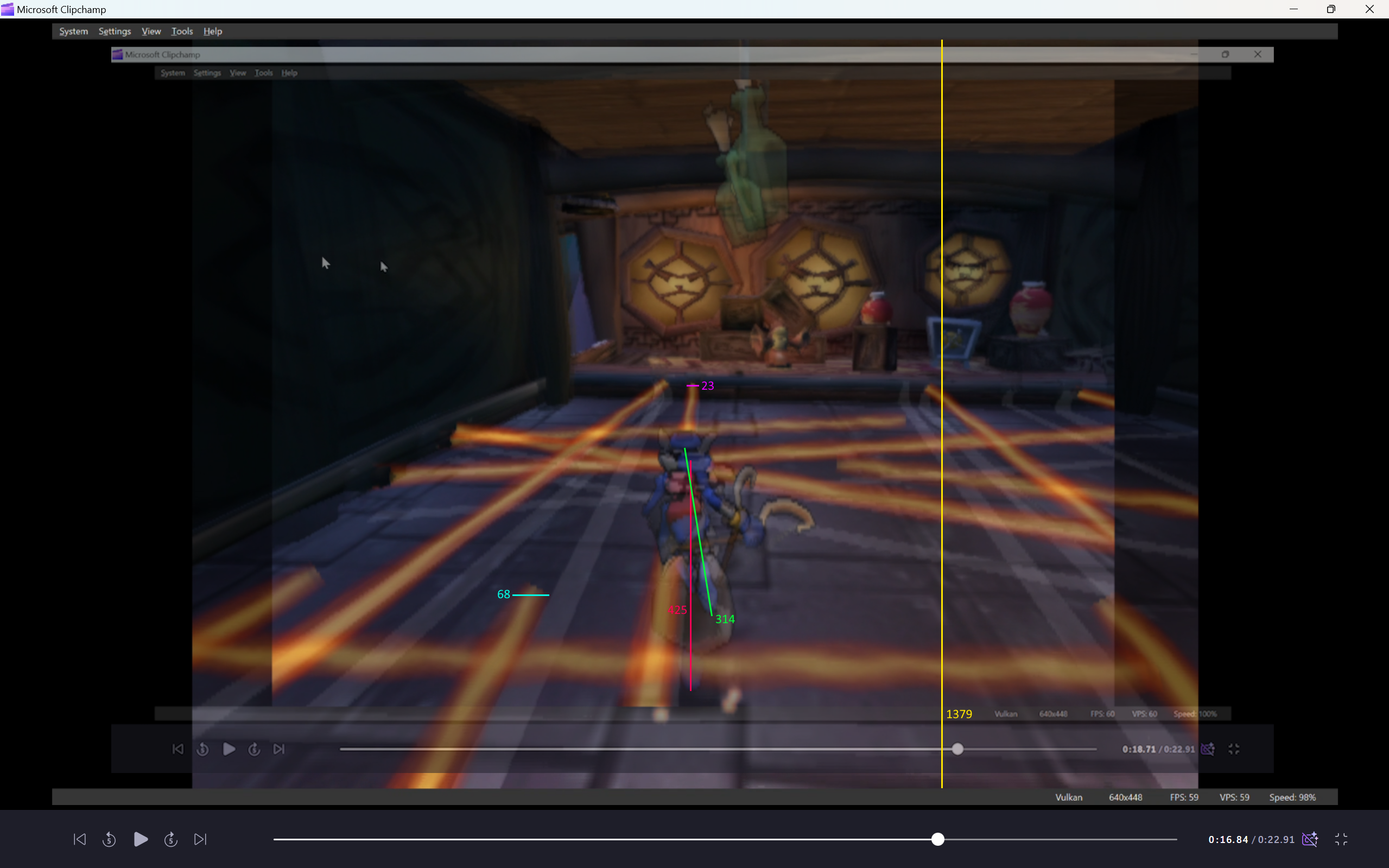1389x868 pixels.
Task: Jump to the end of the video
Action: 200,839
